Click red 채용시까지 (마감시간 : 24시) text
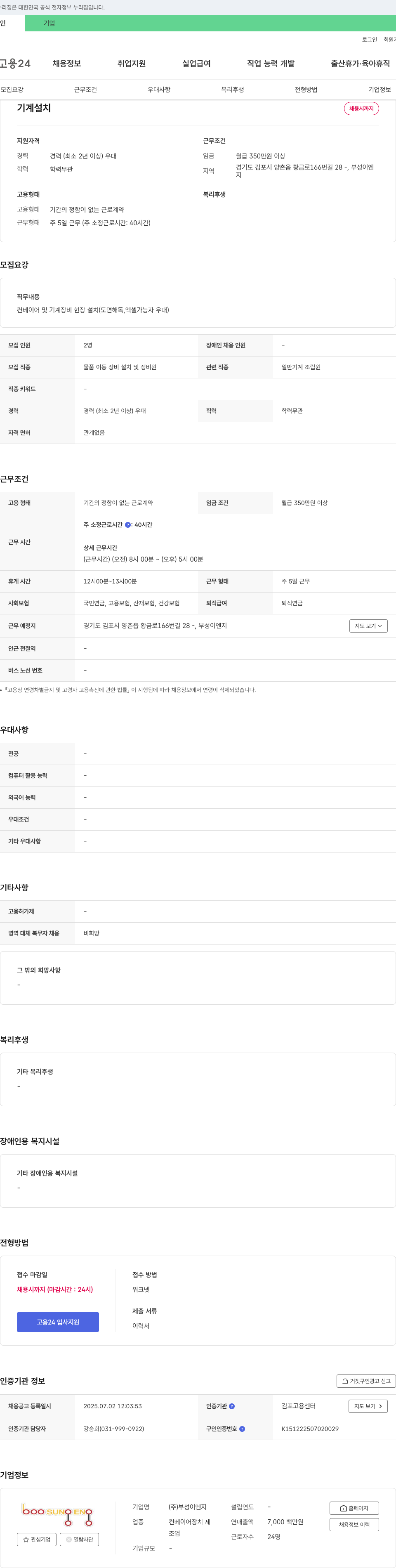This screenshot has width=396, height=1568. [55, 1289]
